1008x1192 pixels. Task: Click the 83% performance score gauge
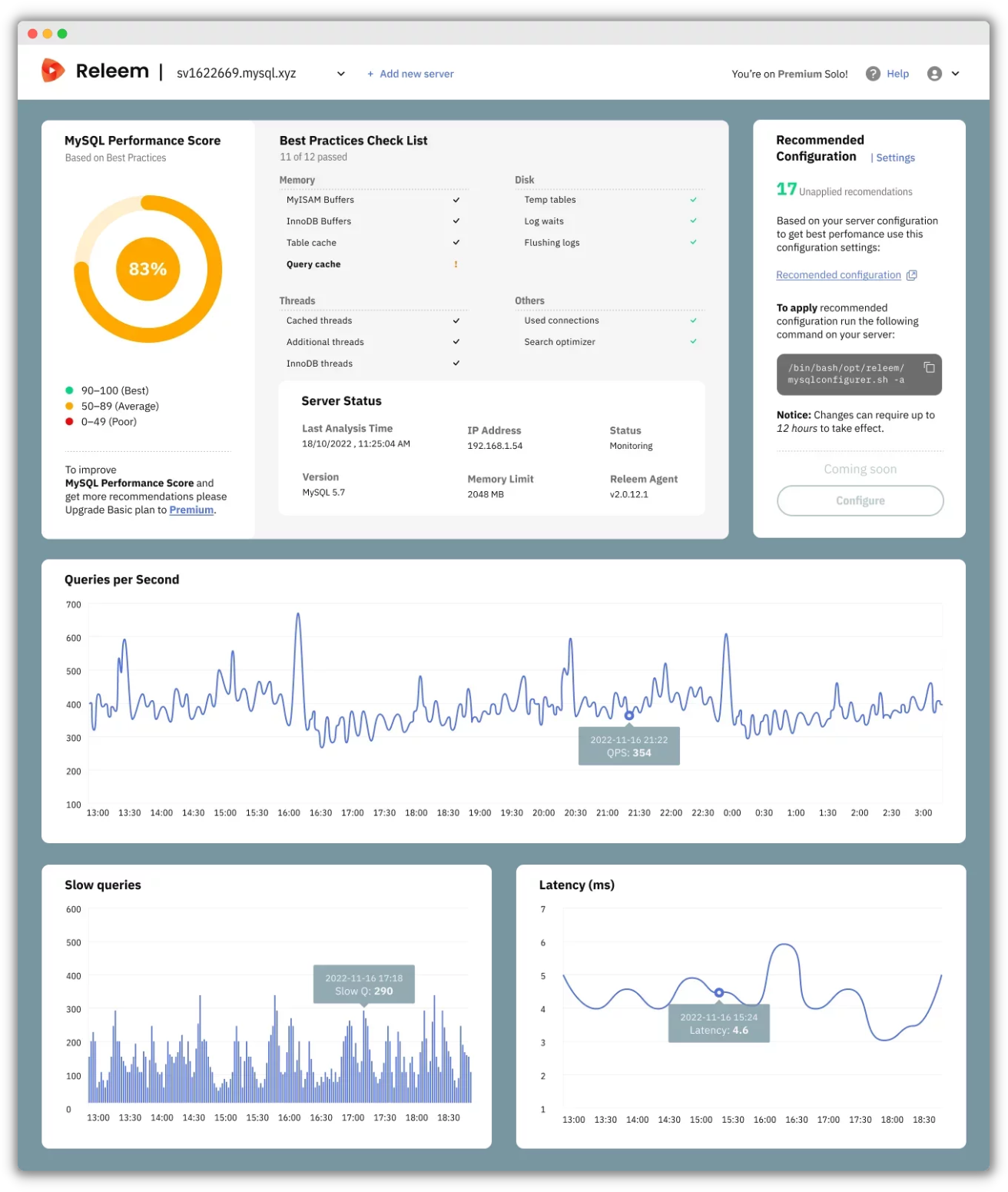148,269
